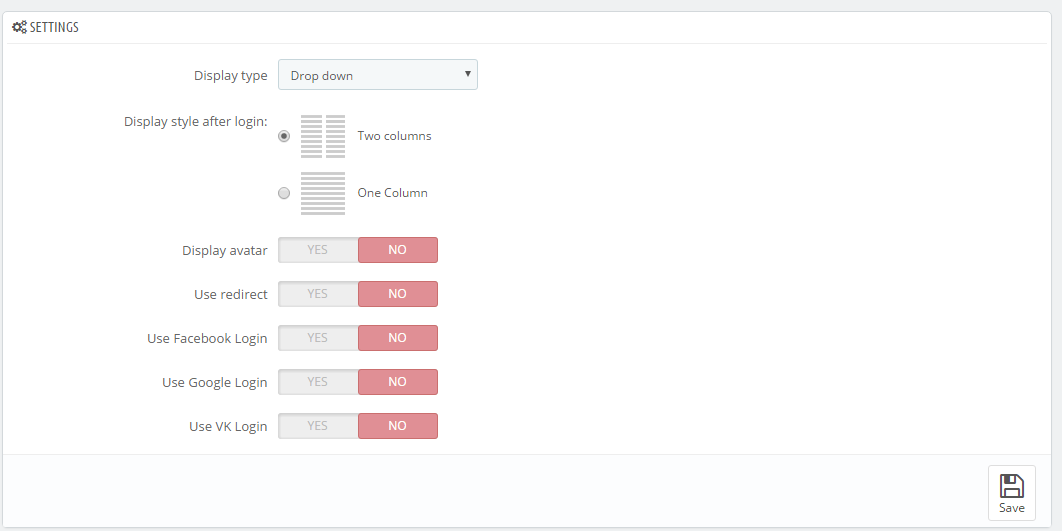The image size is (1062, 531).
Task: Click NO for Display avatar
Action: click(398, 250)
